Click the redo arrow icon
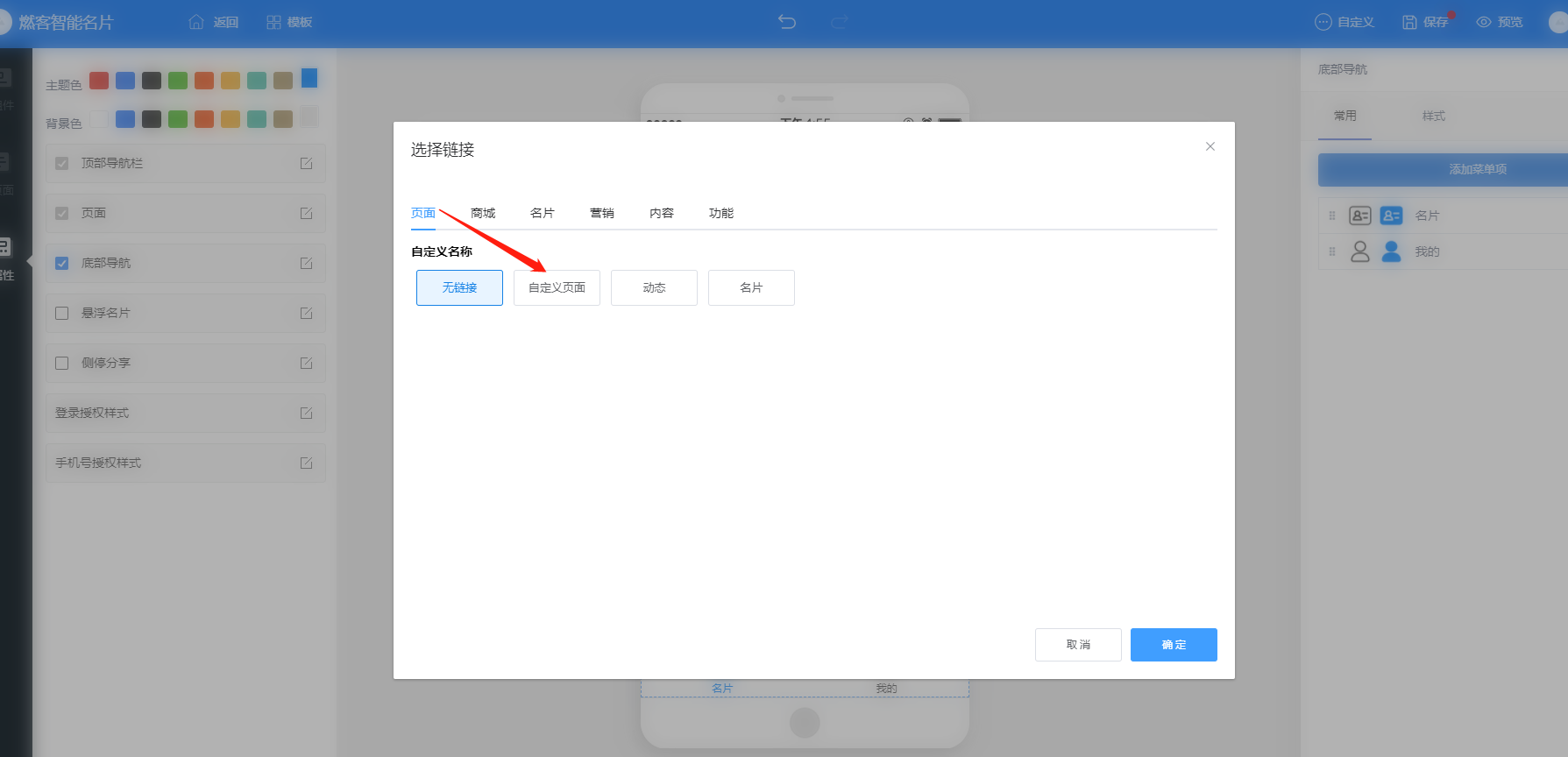The image size is (1568, 757). click(x=840, y=22)
